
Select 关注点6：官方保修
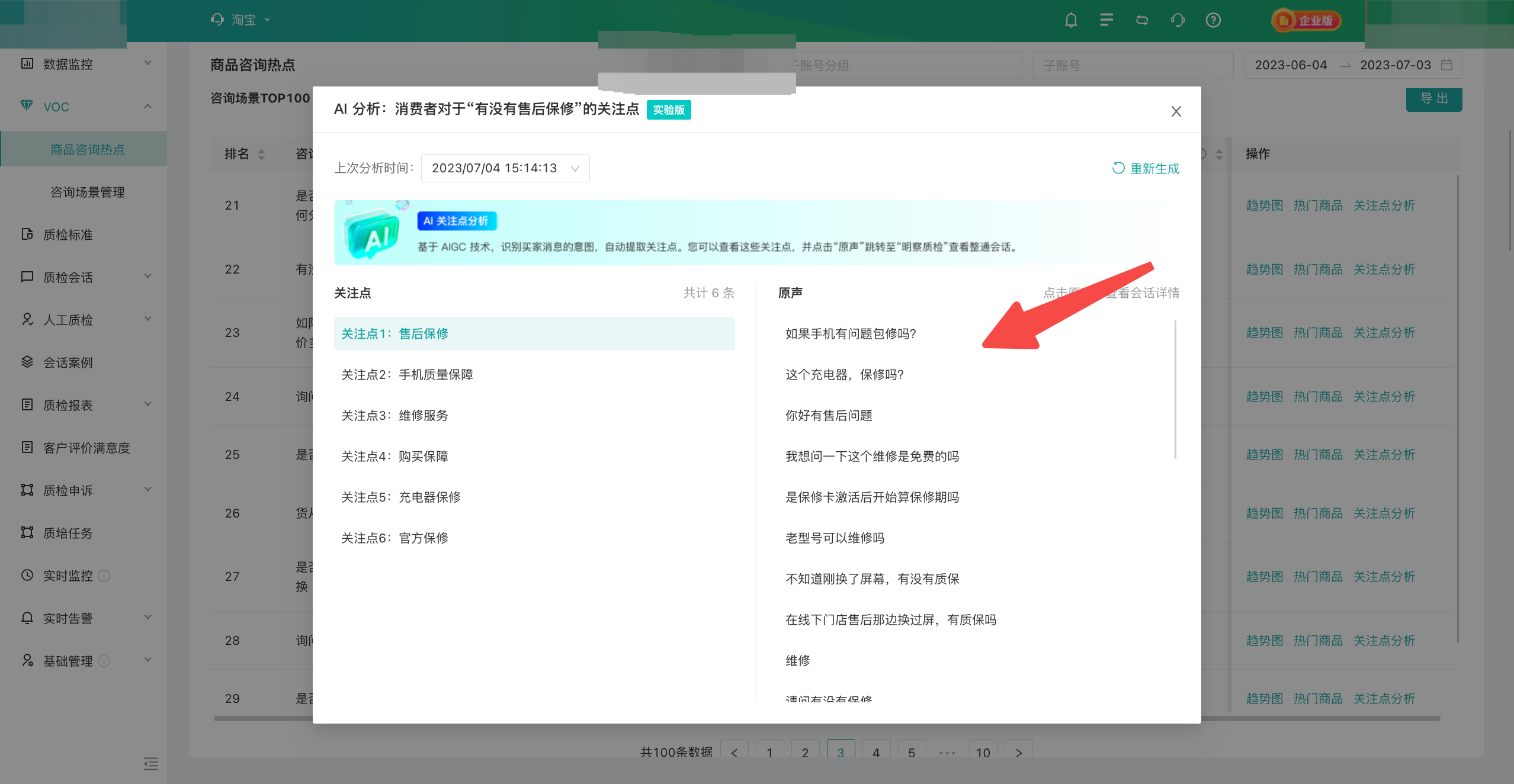[534, 538]
